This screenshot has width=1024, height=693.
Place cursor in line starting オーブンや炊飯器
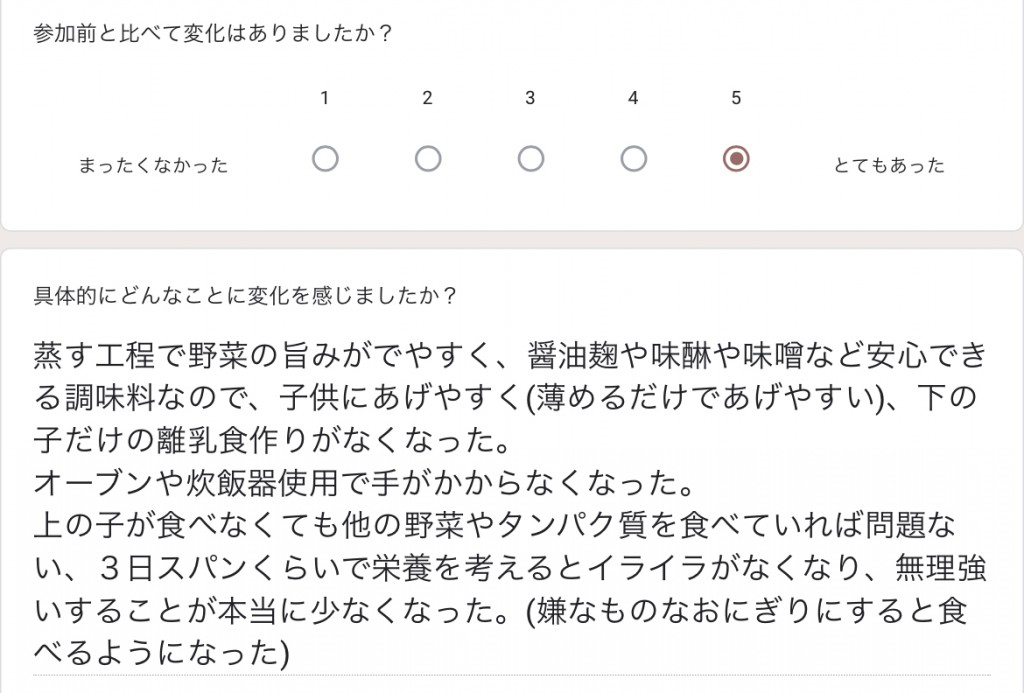point(364,483)
